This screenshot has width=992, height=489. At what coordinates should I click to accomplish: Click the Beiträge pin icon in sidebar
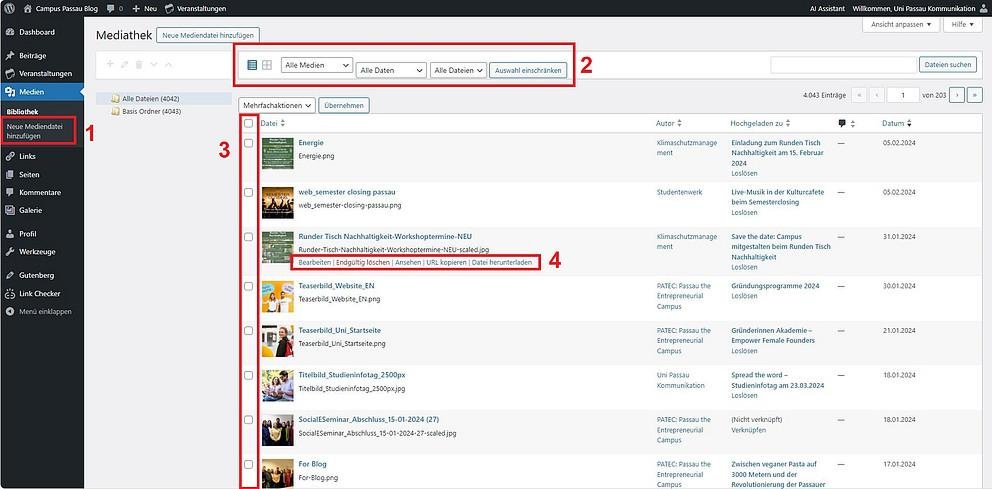[9, 56]
